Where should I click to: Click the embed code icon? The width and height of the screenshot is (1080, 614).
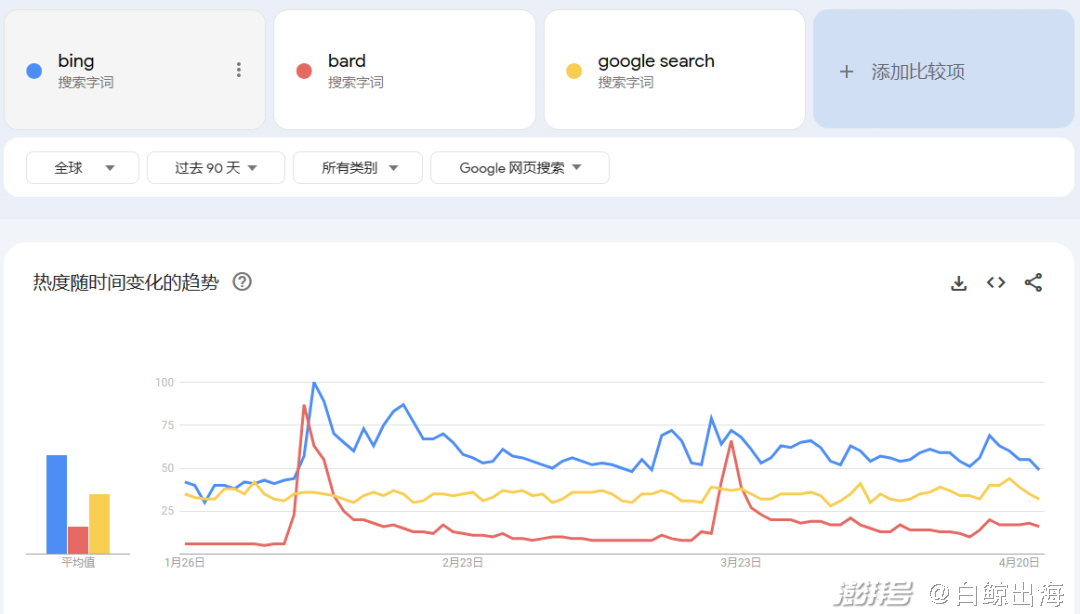tap(996, 283)
